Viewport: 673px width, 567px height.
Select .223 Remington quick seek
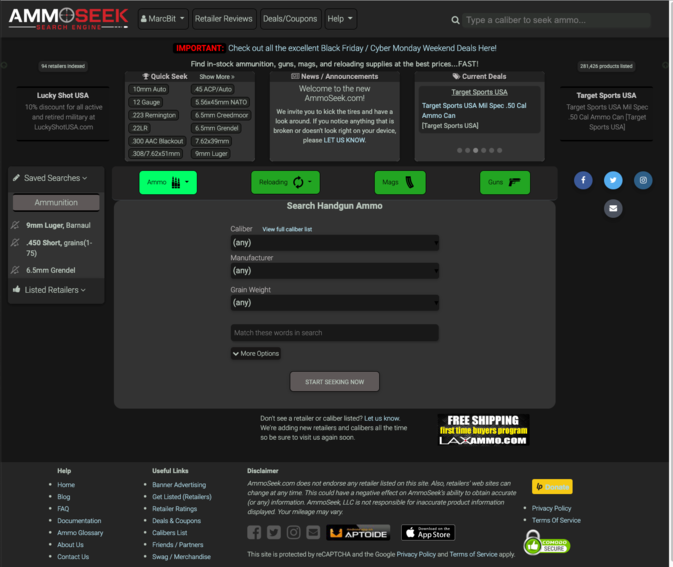click(154, 115)
